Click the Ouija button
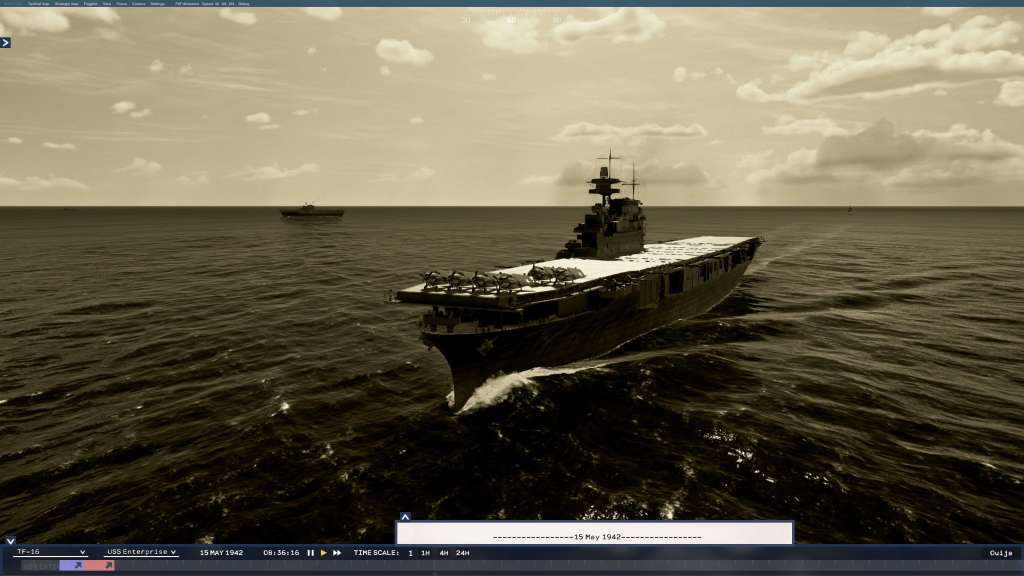This screenshot has width=1024, height=576. tap(1001, 553)
